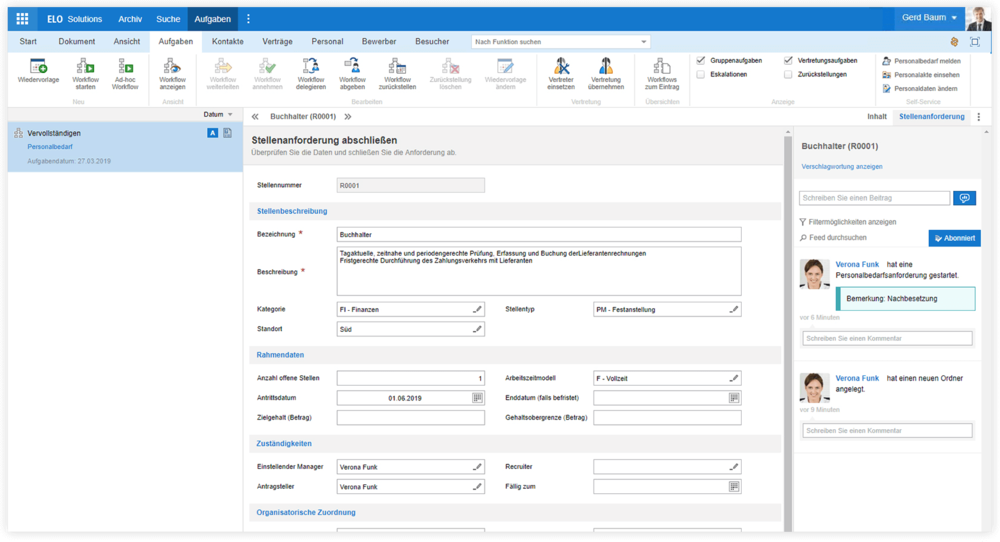Expand the Nach Funktion suchen dropdown
1000x542 pixels.
click(x=642, y=42)
